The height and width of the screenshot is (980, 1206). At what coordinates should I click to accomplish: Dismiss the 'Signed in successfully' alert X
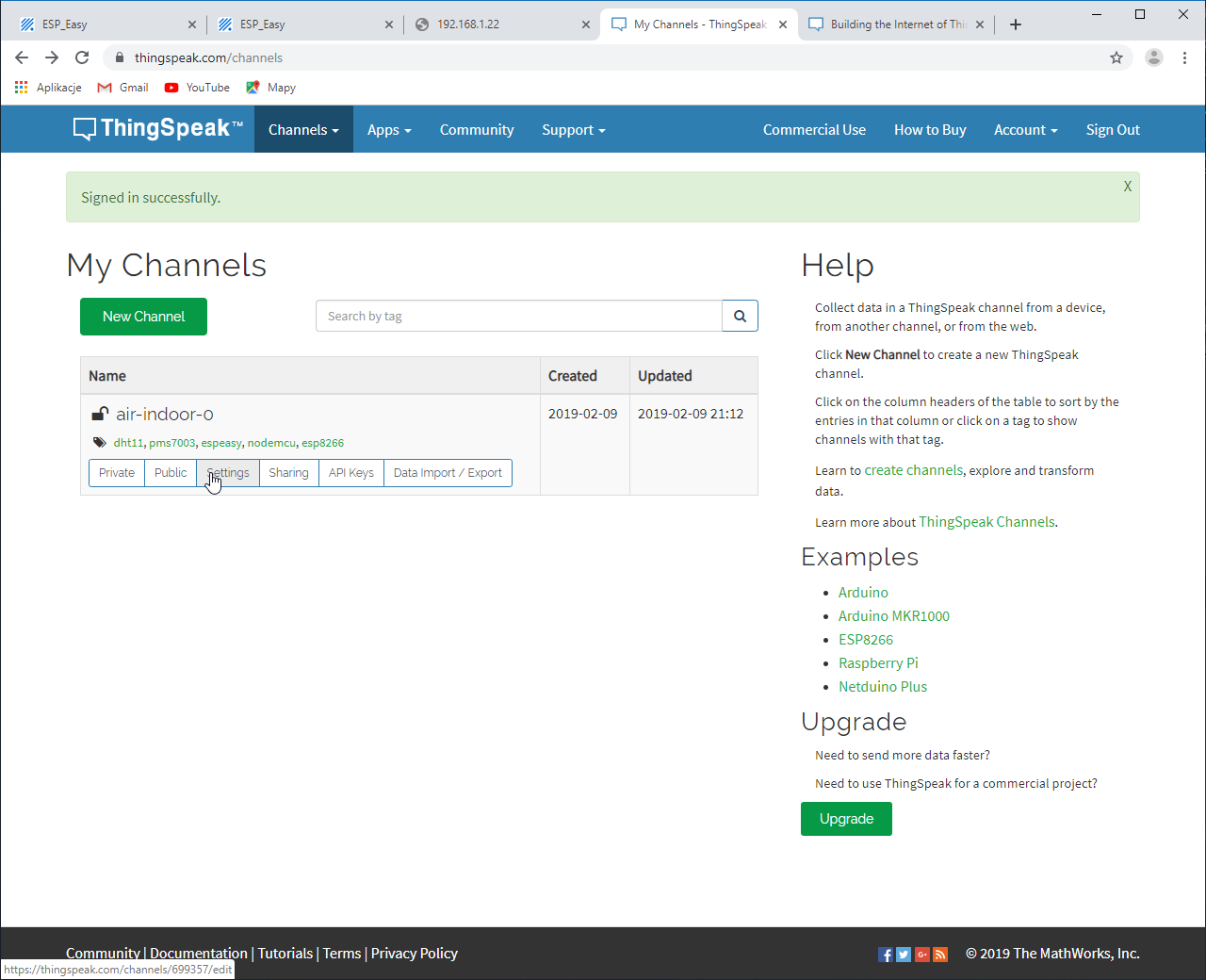(1127, 187)
